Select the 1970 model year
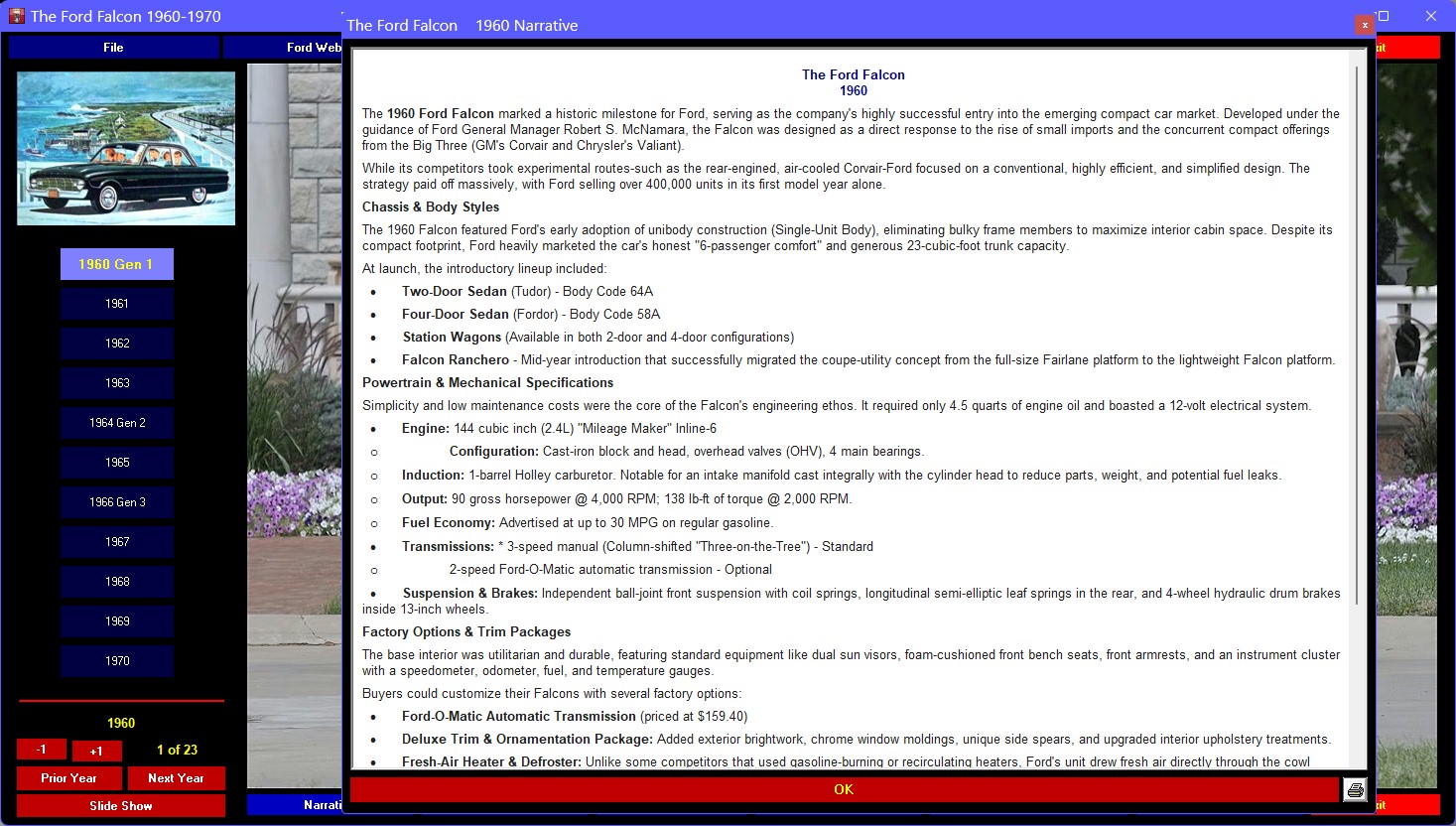 tap(117, 661)
